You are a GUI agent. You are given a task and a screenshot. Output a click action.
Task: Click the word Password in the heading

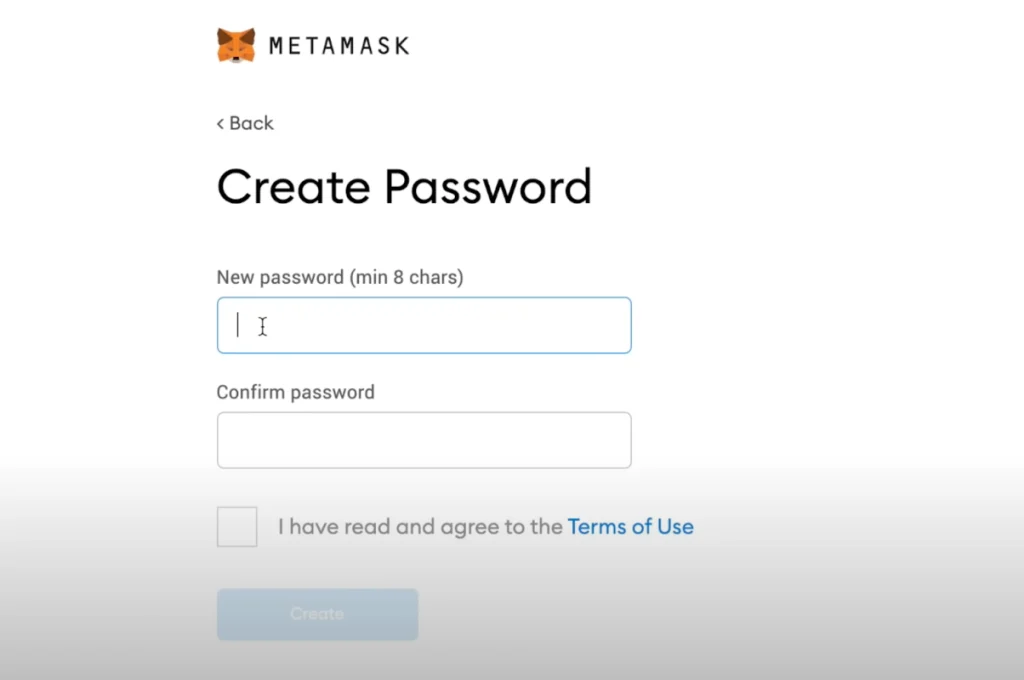pos(489,187)
